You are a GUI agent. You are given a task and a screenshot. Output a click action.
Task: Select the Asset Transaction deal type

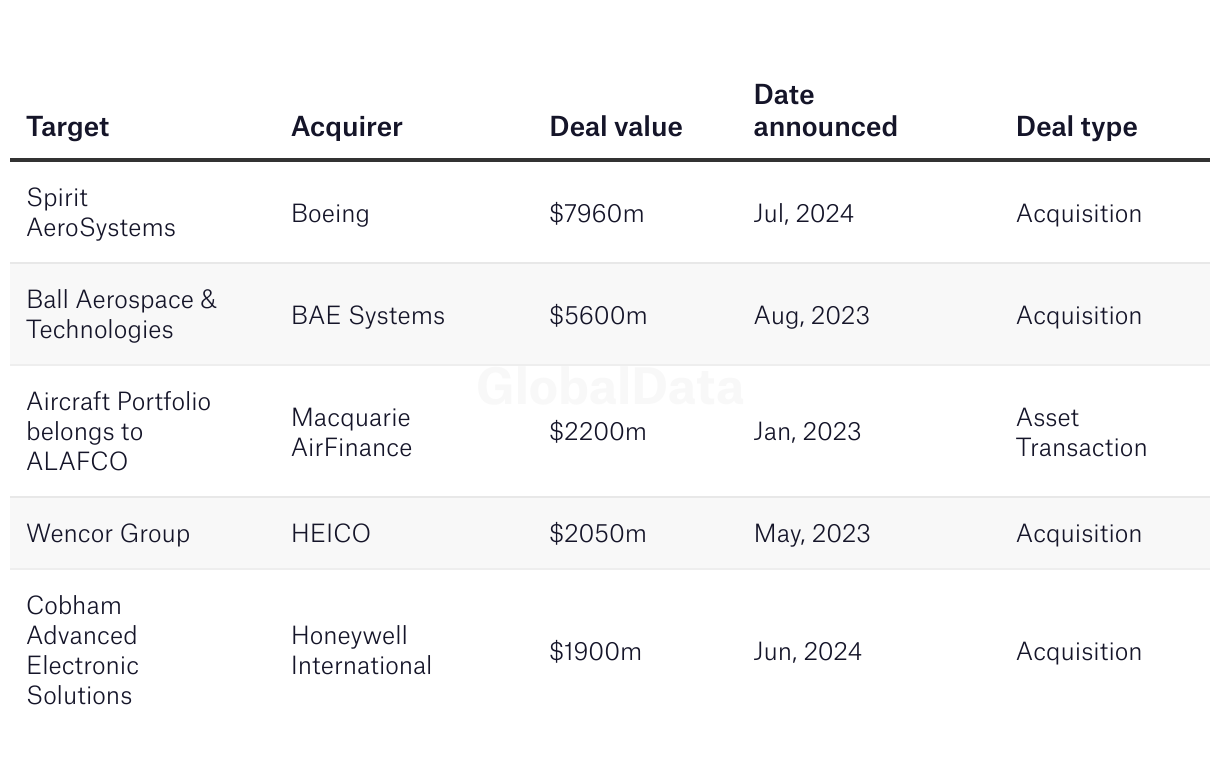point(1080,432)
